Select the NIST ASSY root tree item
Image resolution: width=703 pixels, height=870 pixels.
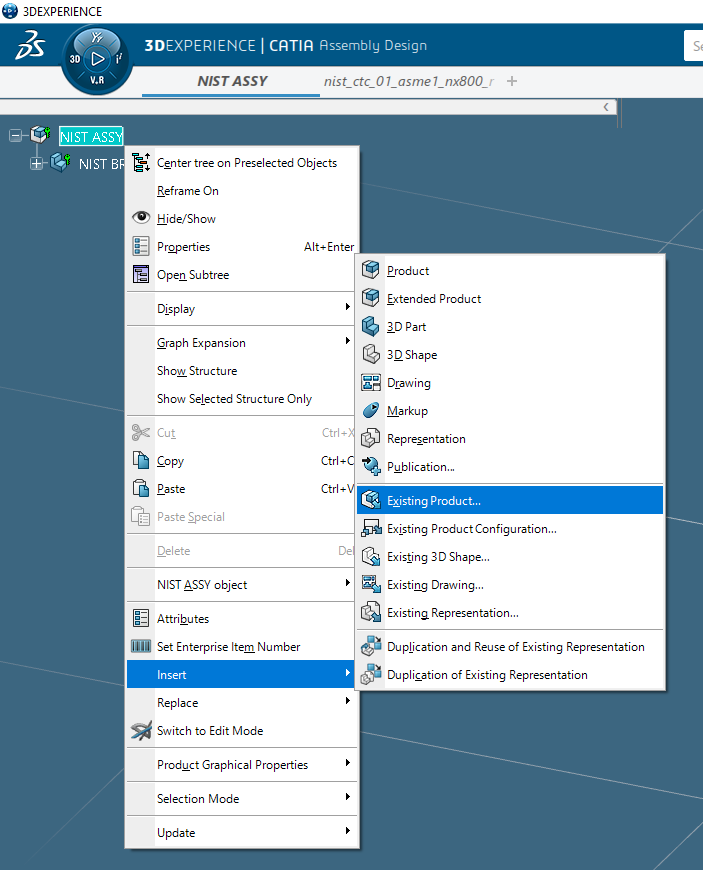click(91, 136)
